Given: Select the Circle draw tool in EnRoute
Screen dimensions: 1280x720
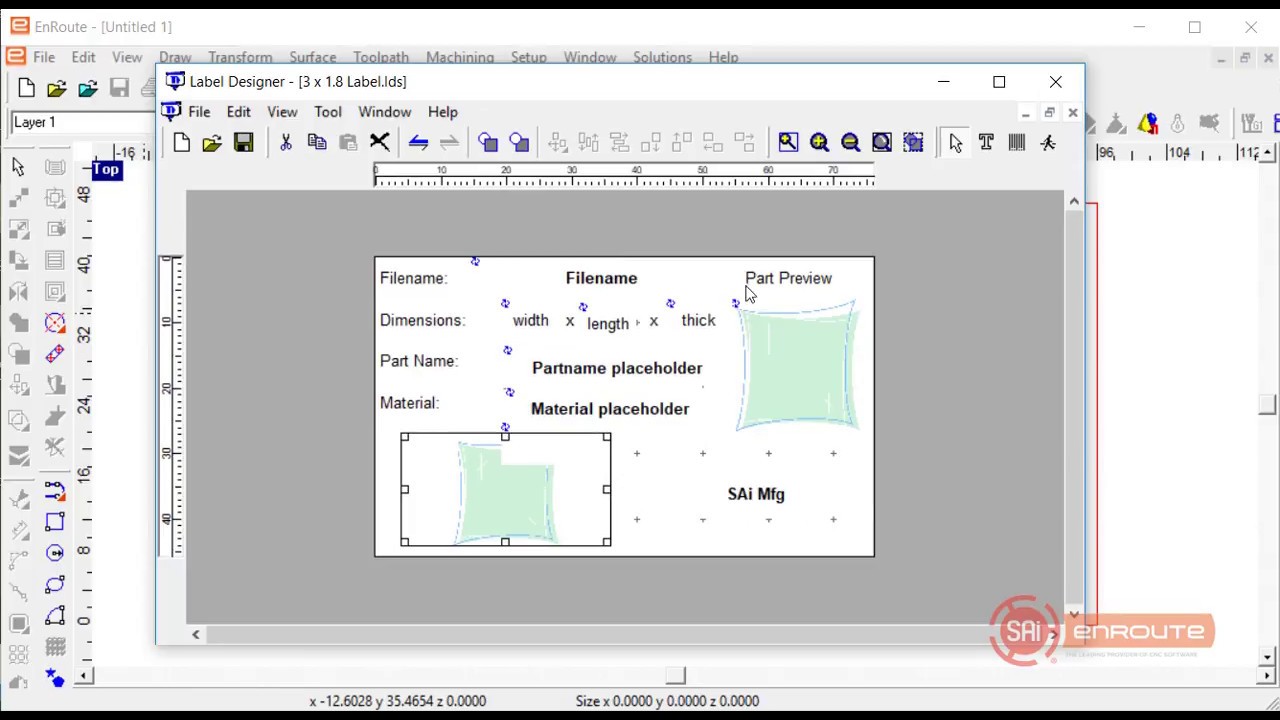Looking at the screenshot, I should coord(55,553).
